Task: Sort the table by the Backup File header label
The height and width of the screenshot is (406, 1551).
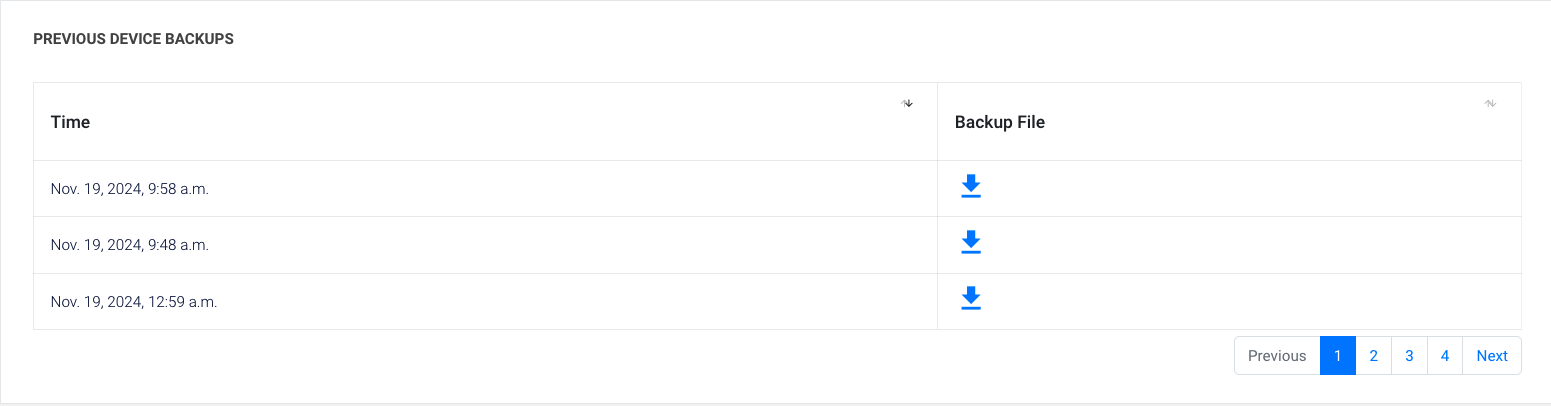Action: pos(999,122)
